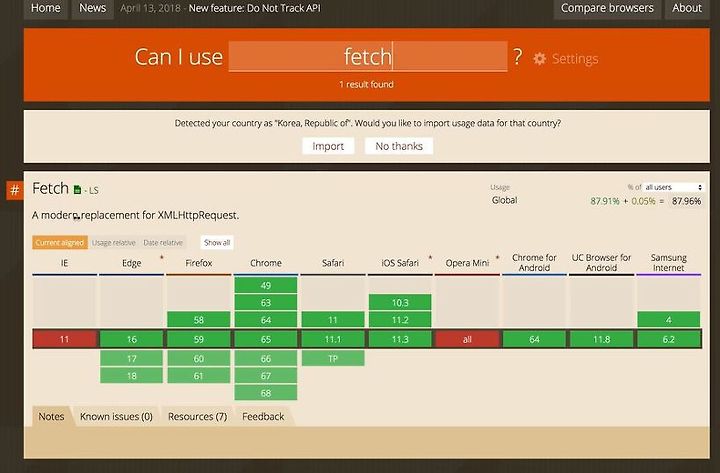The width and height of the screenshot is (720, 473).
Task: Click the Firefox 58 cell
Action: [x=199, y=320]
